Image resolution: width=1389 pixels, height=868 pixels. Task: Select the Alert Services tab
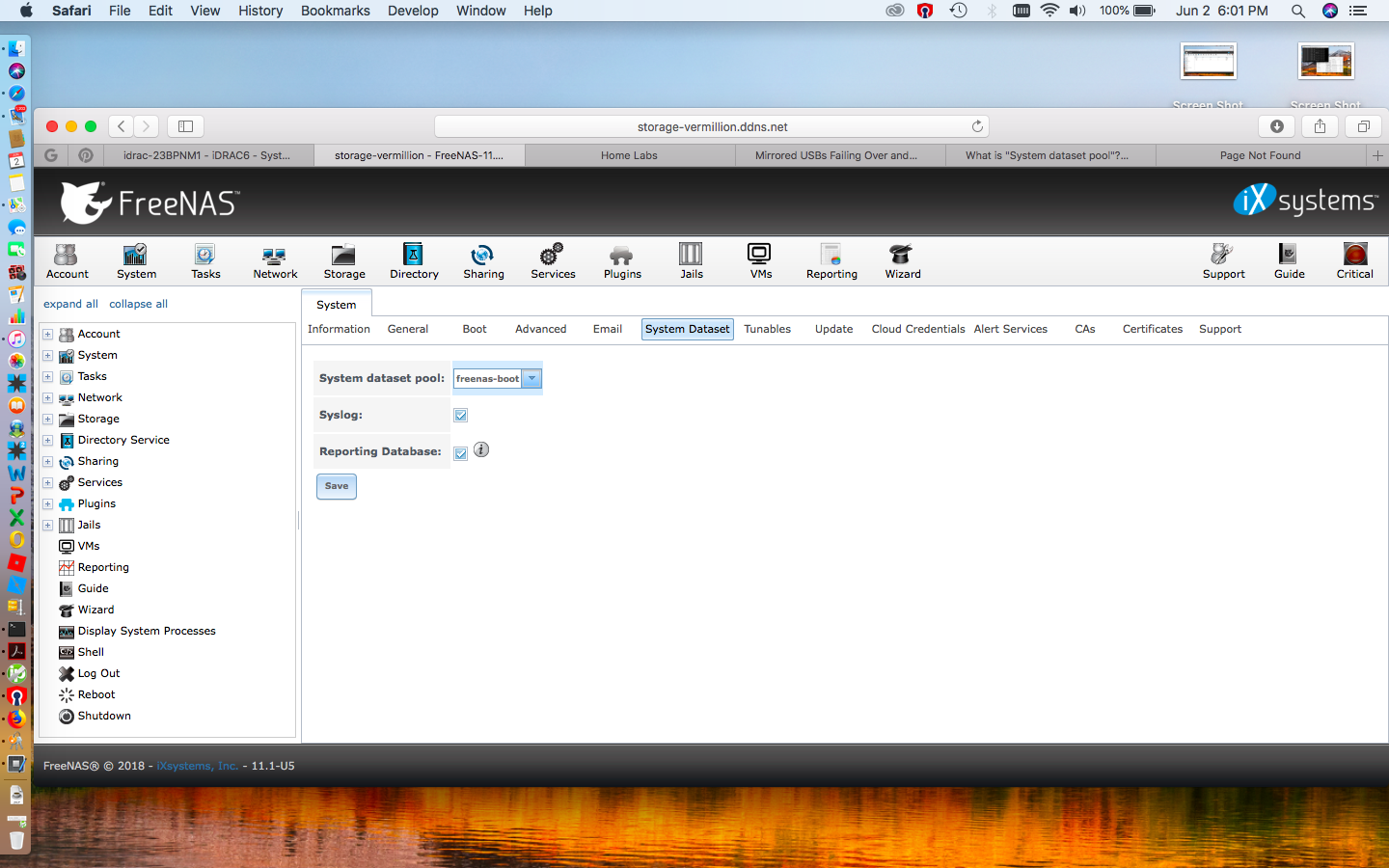coord(1010,329)
